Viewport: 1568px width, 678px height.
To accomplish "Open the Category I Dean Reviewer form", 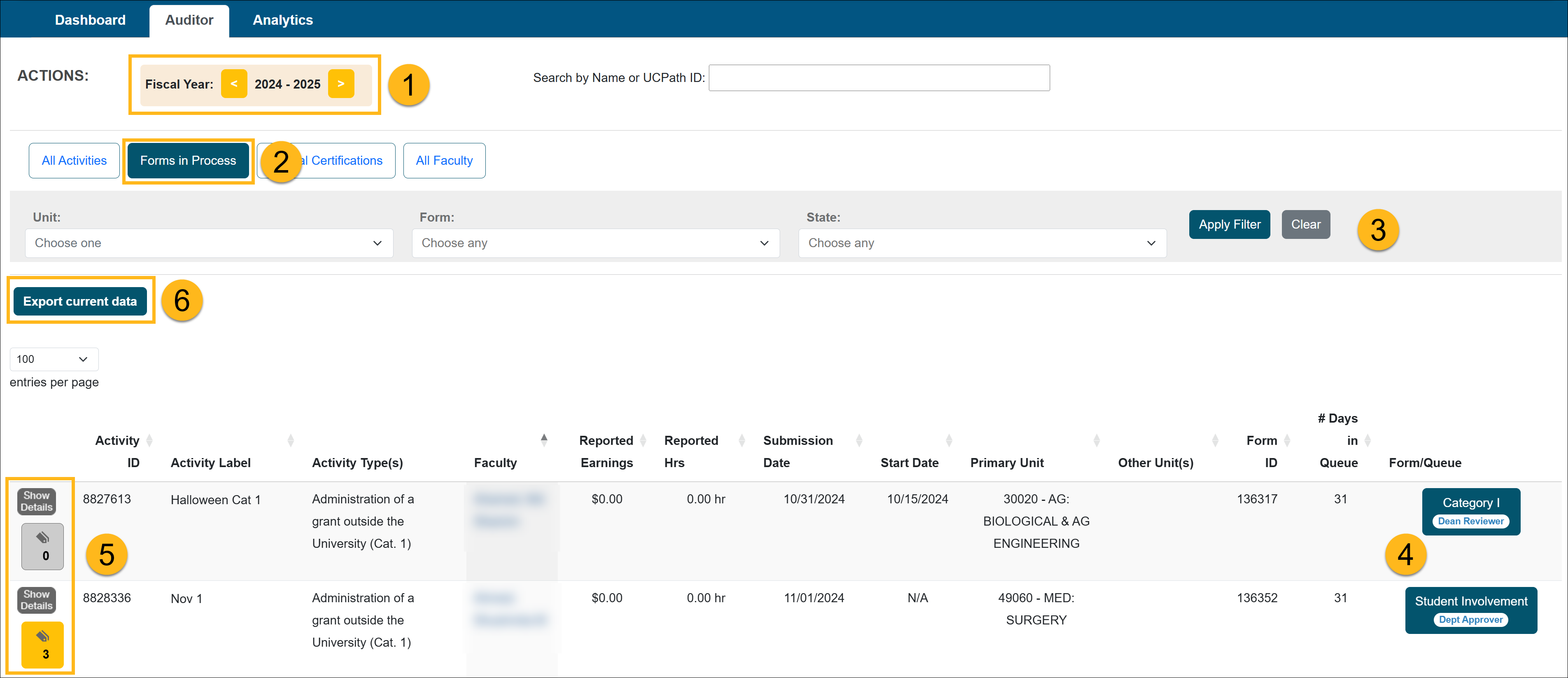I will 1471,512.
